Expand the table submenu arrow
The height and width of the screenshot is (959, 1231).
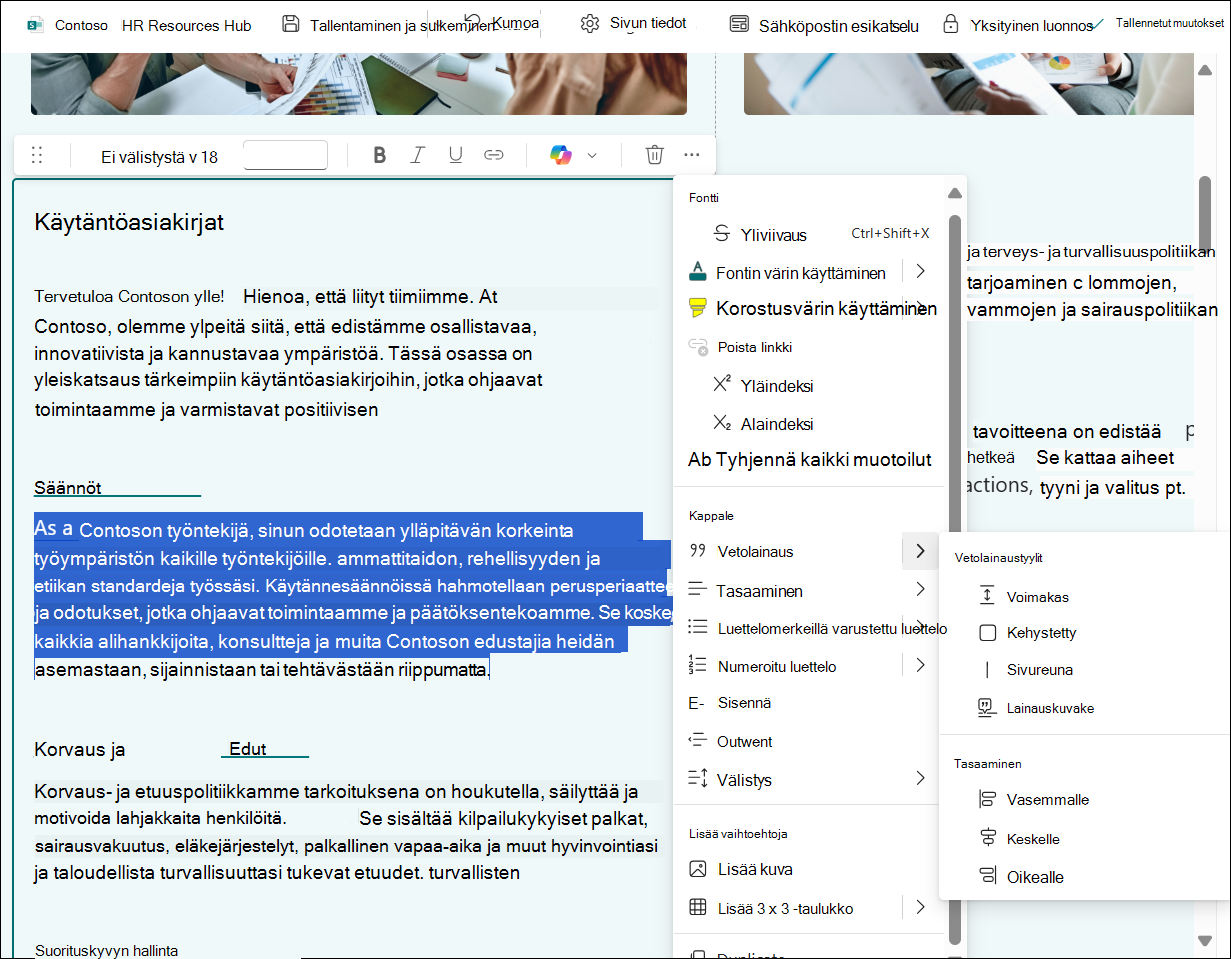[x=920, y=908]
